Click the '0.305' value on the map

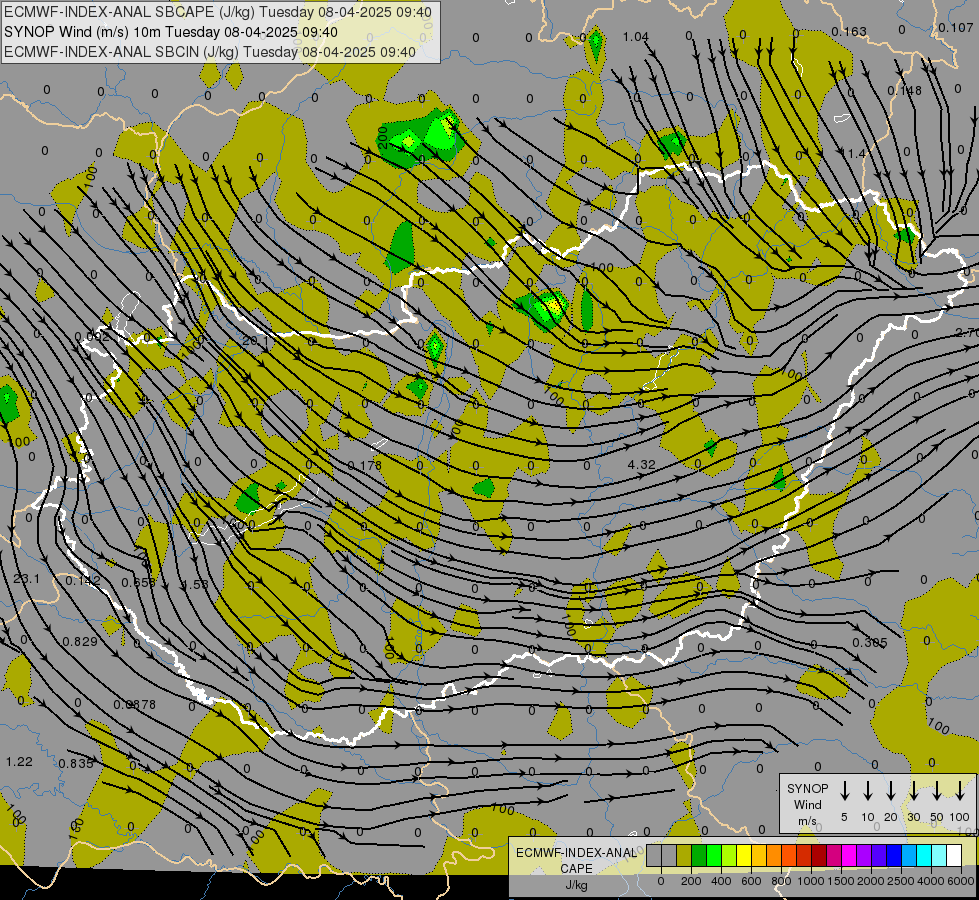click(870, 643)
